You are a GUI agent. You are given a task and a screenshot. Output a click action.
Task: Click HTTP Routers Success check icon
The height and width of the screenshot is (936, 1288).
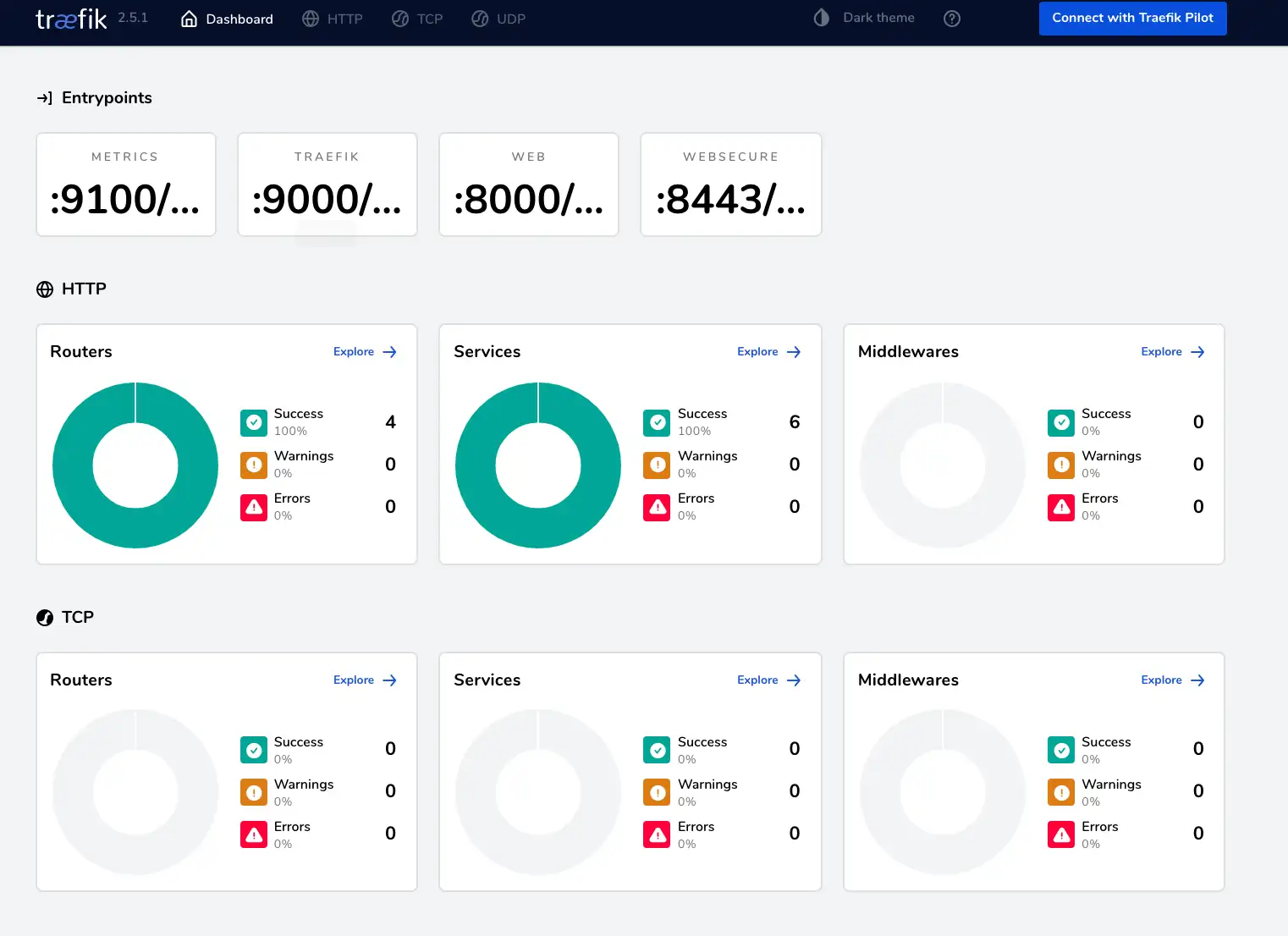pos(254,422)
